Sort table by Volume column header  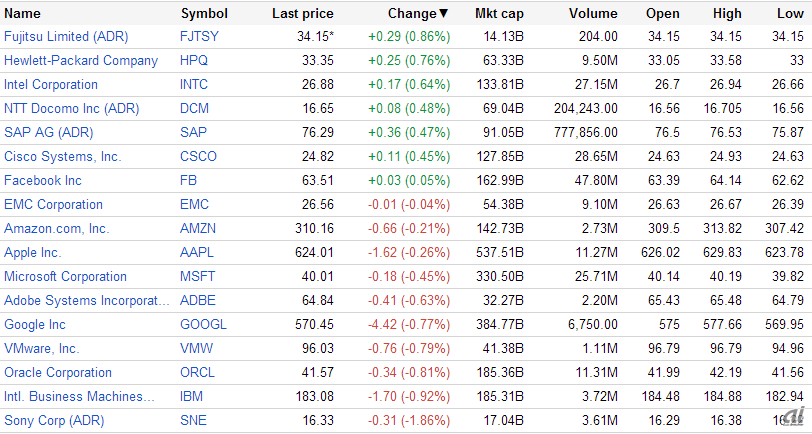(593, 14)
